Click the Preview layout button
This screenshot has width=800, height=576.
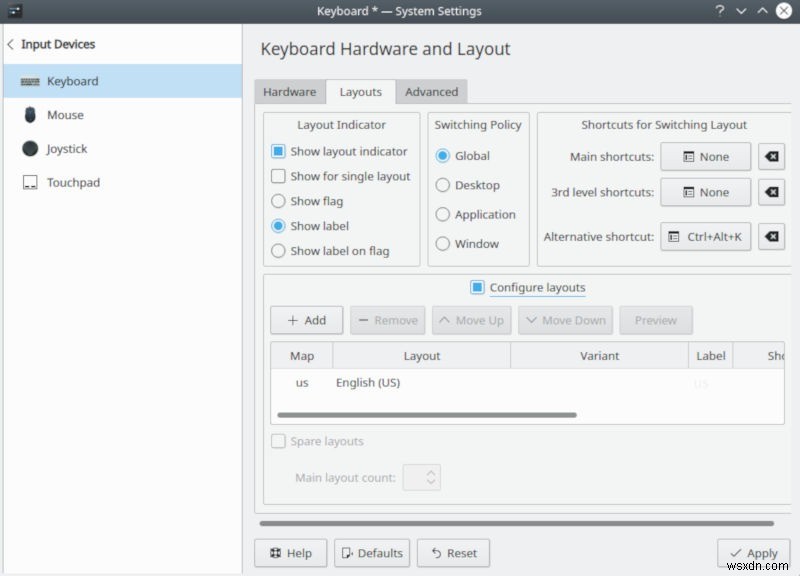(656, 320)
